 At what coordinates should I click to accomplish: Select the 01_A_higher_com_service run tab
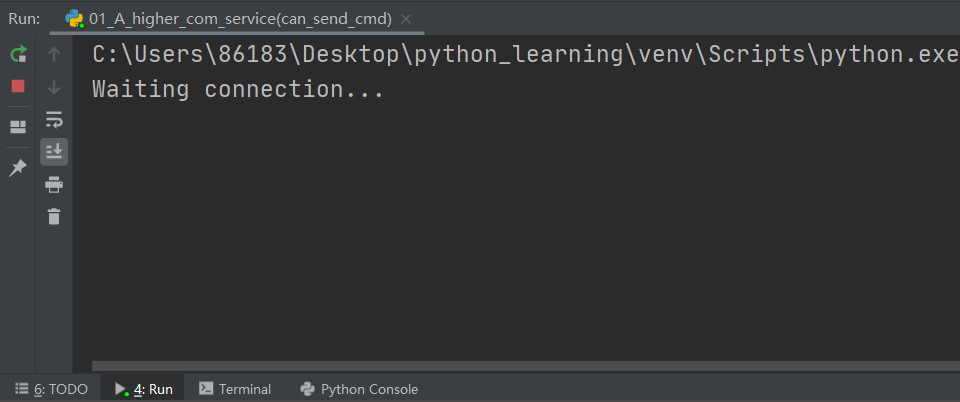point(240,19)
